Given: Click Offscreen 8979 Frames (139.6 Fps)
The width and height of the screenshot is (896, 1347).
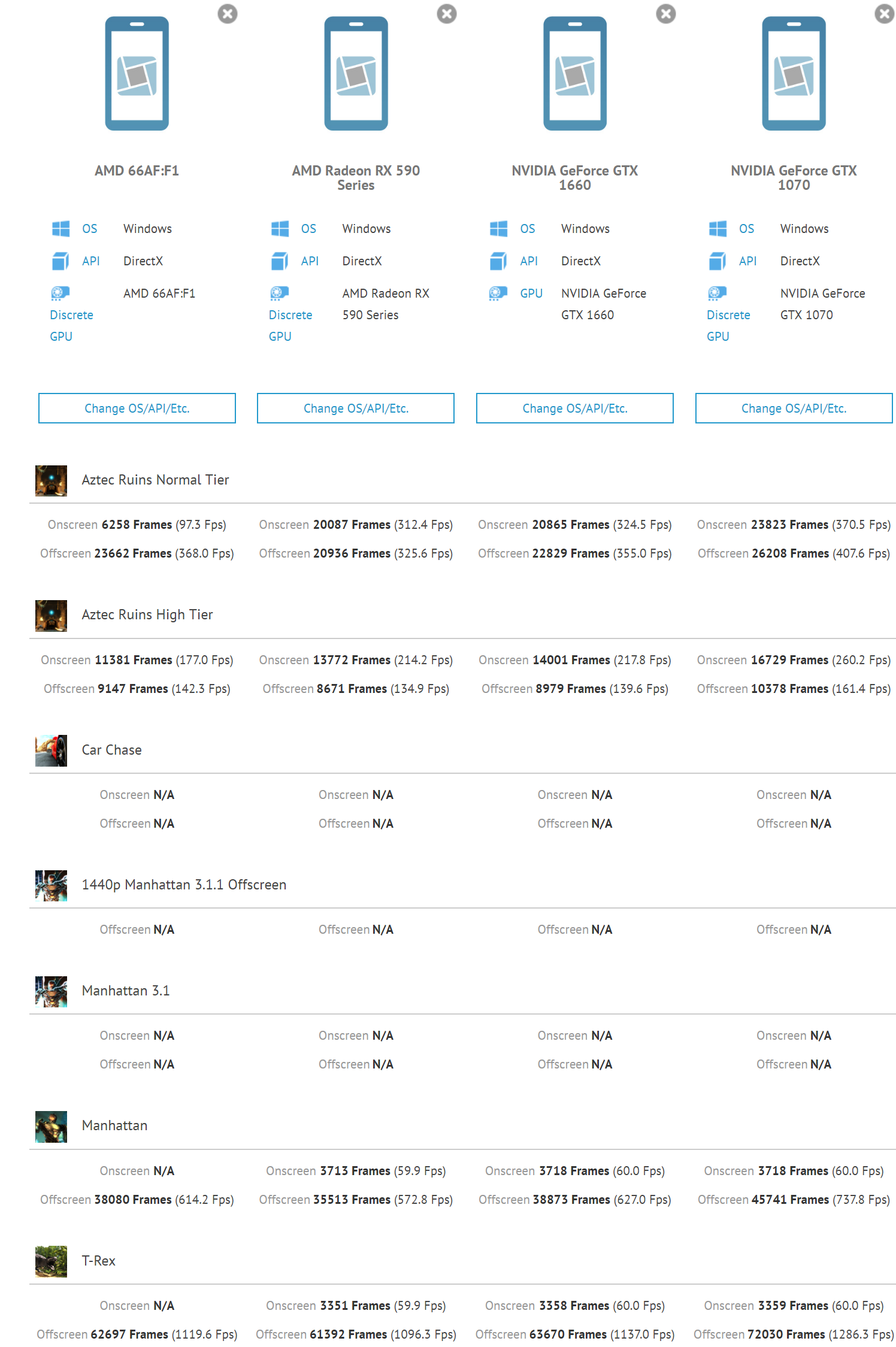Looking at the screenshot, I should tap(575, 689).
